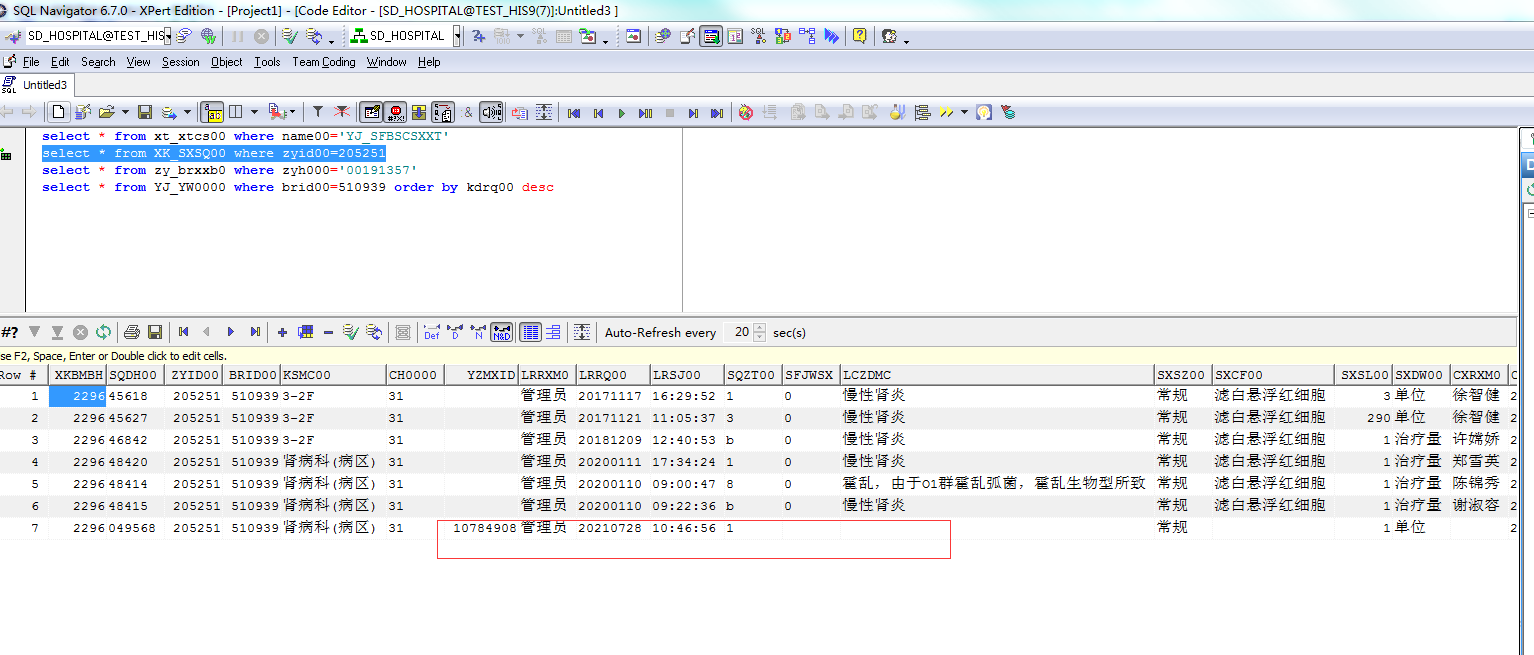1534x655 pixels.
Task: Click the lightbulb advice icon
Action: (984, 113)
